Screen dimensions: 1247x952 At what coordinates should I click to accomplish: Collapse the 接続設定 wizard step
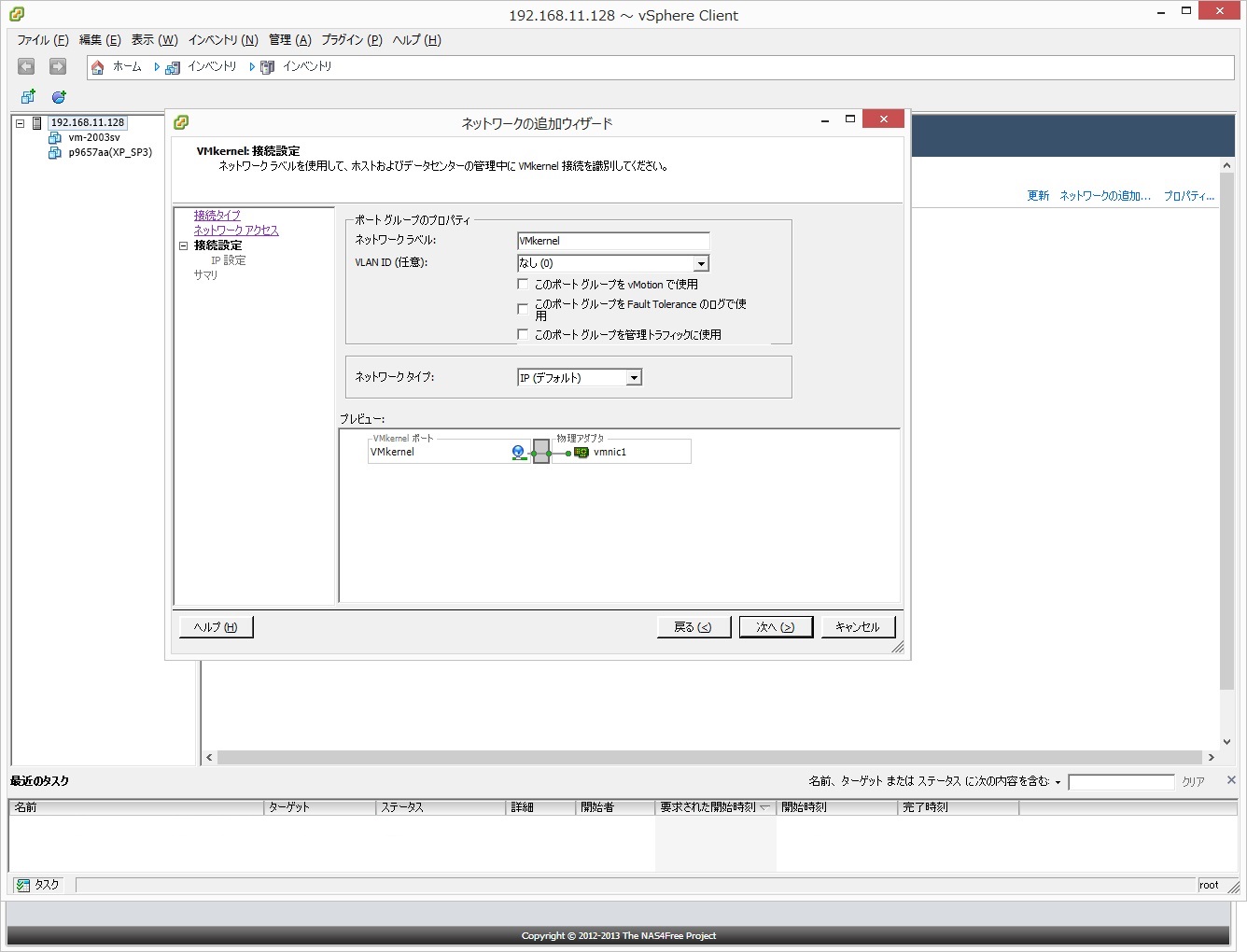[184, 245]
